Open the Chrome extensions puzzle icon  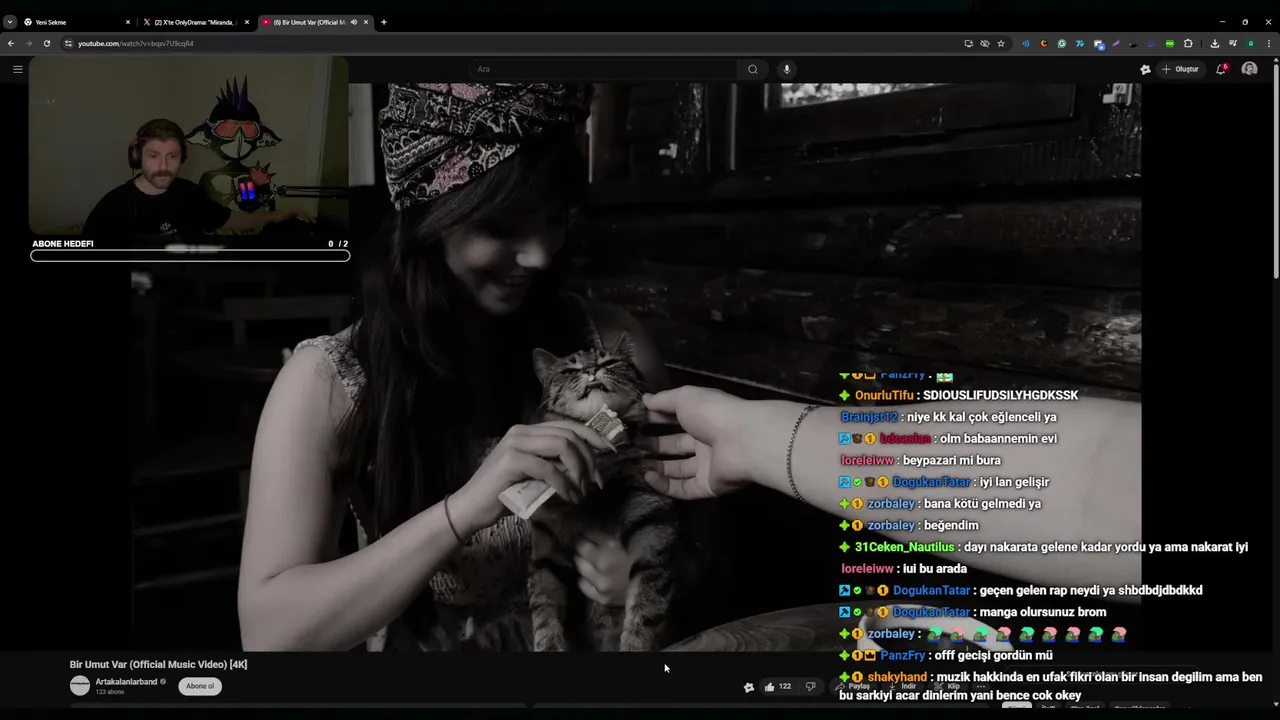pyautogui.click(x=1188, y=43)
